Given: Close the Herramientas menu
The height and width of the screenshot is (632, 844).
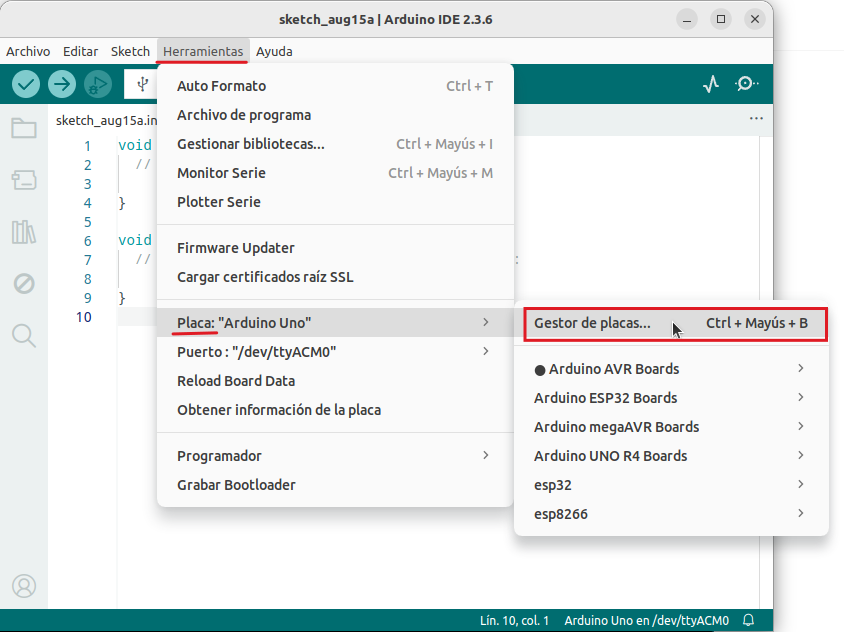Looking at the screenshot, I should [x=203, y=52].
